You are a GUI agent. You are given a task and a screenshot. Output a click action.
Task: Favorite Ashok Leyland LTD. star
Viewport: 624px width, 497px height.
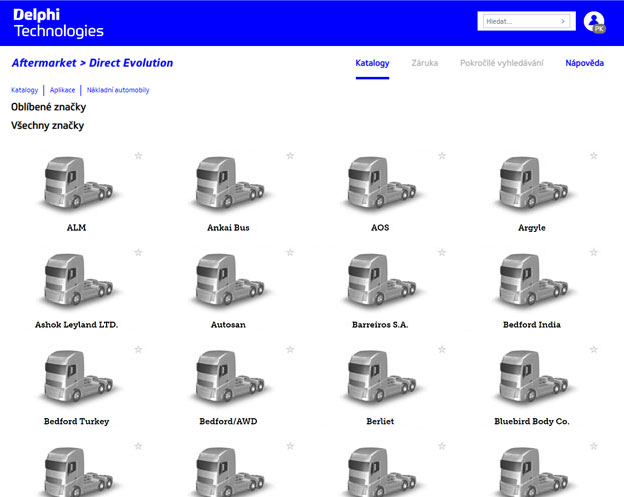click(138, 252)
